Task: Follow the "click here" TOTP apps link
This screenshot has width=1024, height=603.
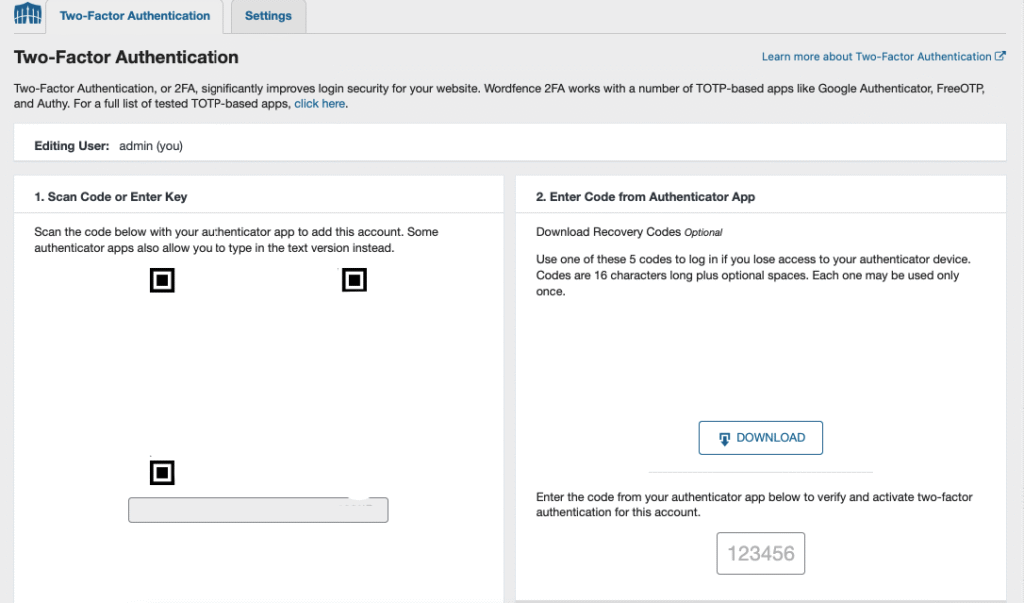Action: point(319,104)
